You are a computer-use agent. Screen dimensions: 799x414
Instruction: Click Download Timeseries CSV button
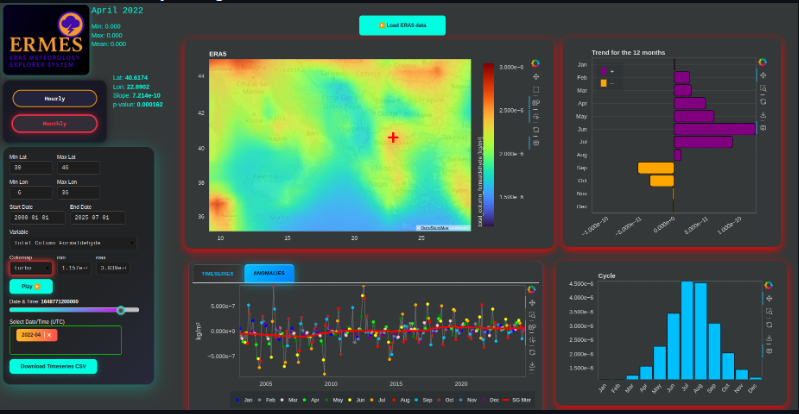53,366
